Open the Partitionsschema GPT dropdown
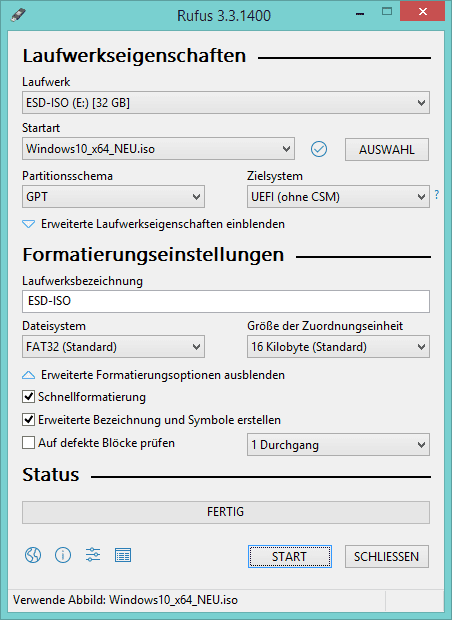This screenshot has height=620, width=452. click(113, 197)
